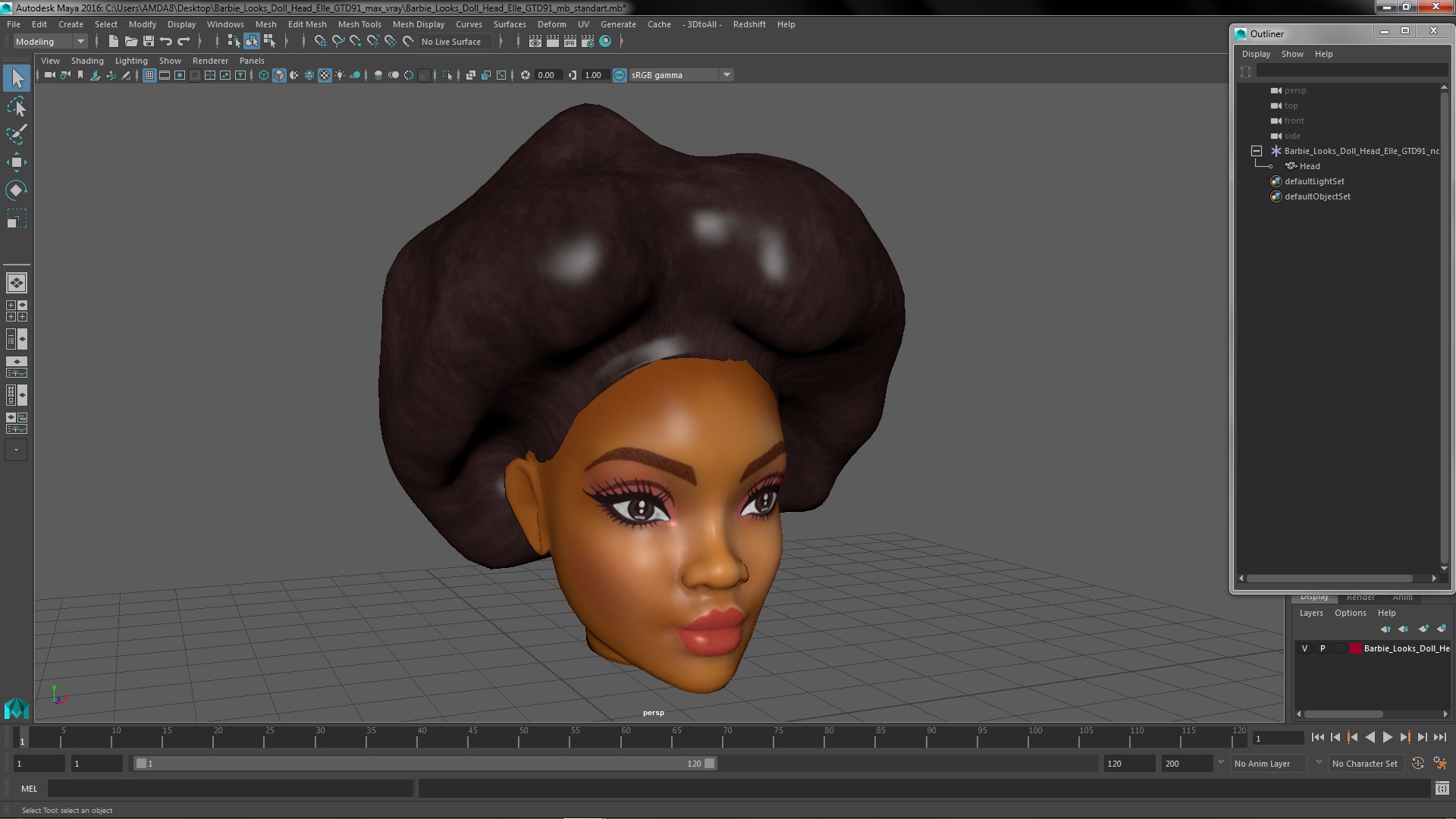
Task: Expand the quick layout options arrow button
Action: (17, 450)
